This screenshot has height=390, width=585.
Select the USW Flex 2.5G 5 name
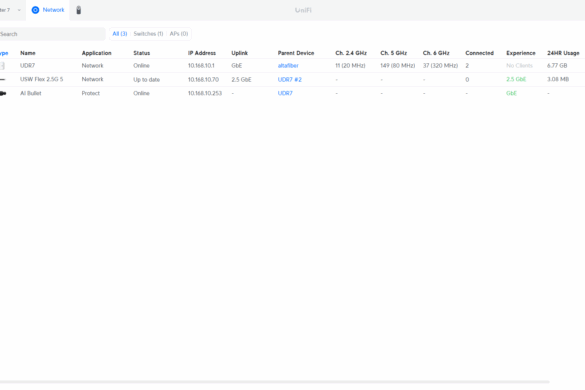[x=41, y=79]
